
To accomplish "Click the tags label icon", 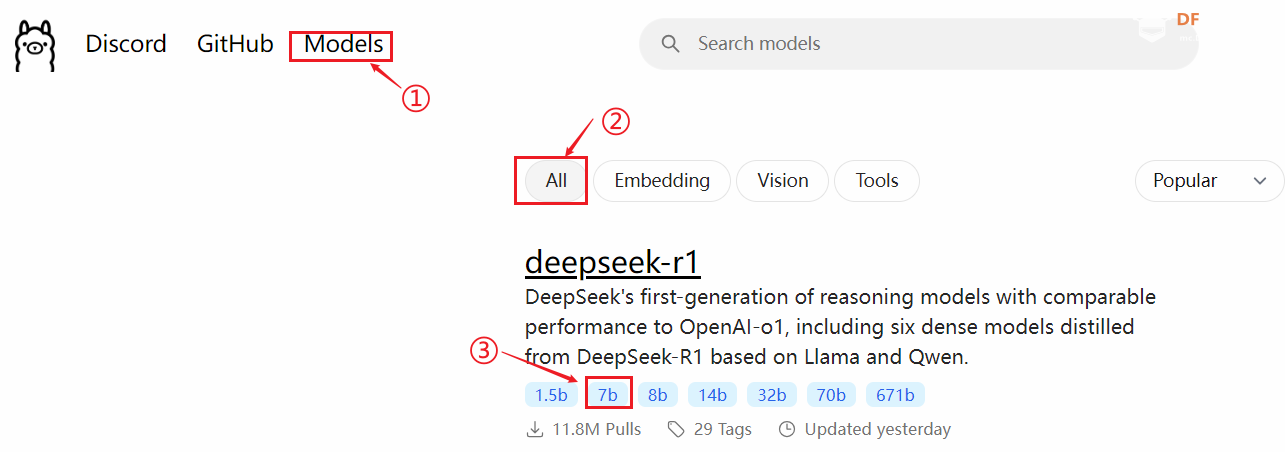I will [x=676, y=429].
